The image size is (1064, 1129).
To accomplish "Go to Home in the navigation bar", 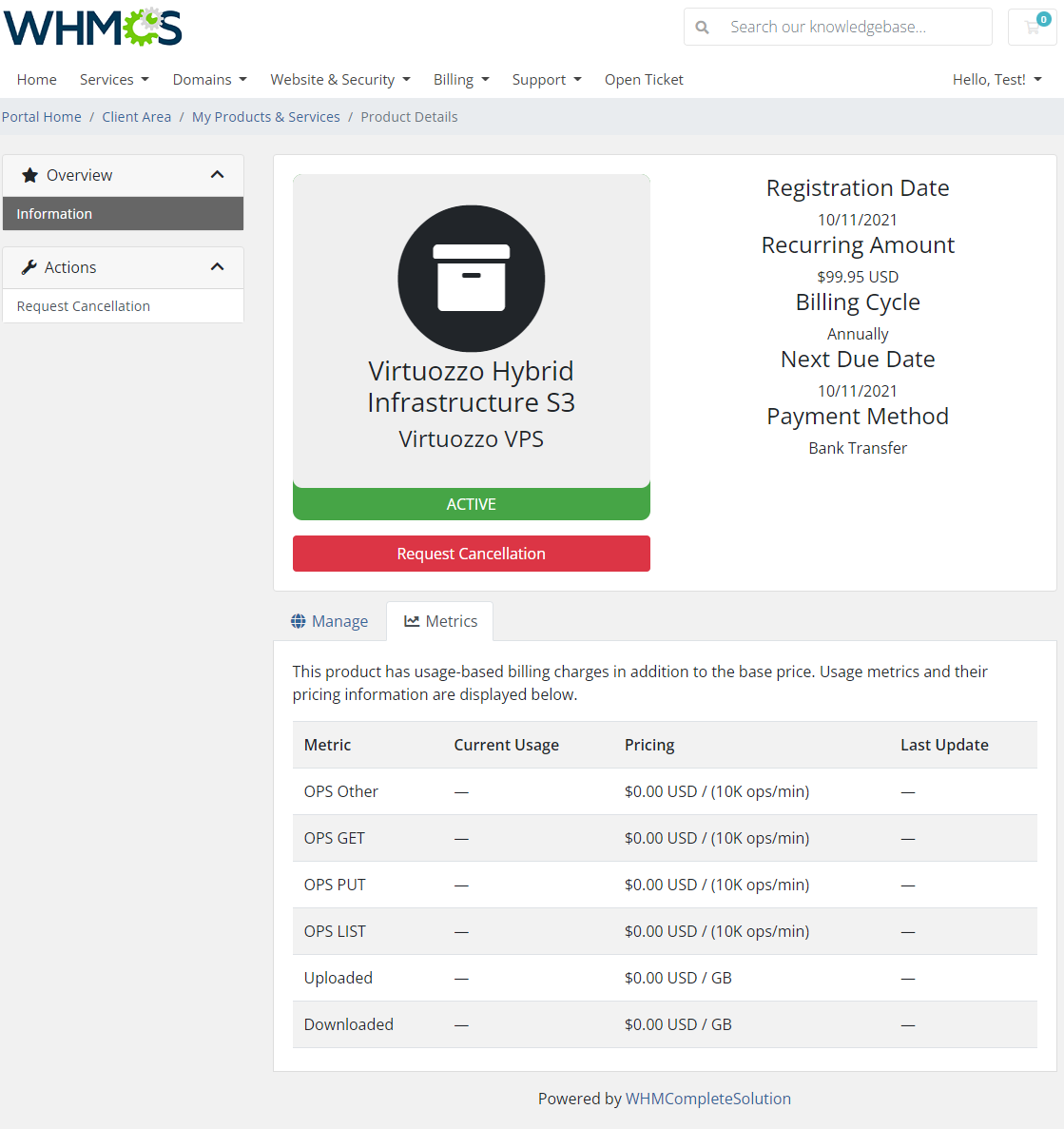I will 37,79.
